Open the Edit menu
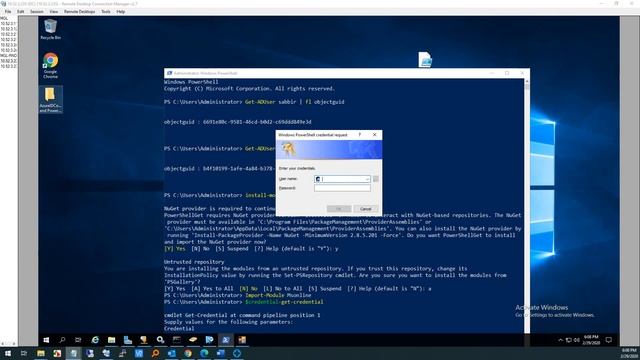Screen dimensions: 640x360 20,11
